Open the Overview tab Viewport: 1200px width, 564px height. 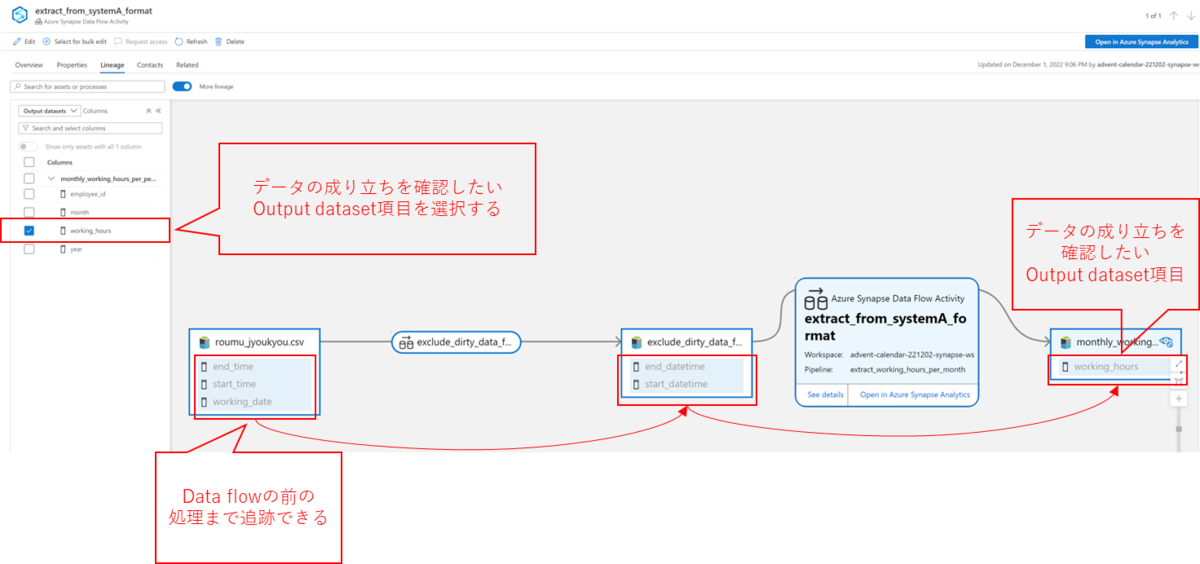click(x=29, y=65)
